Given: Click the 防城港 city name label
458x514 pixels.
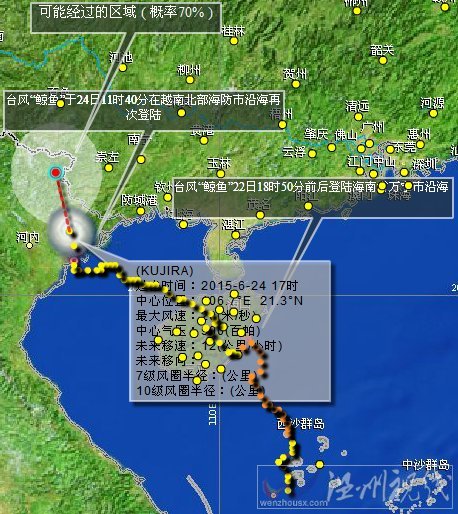Looking at the screenshot, I should point(139,200).
